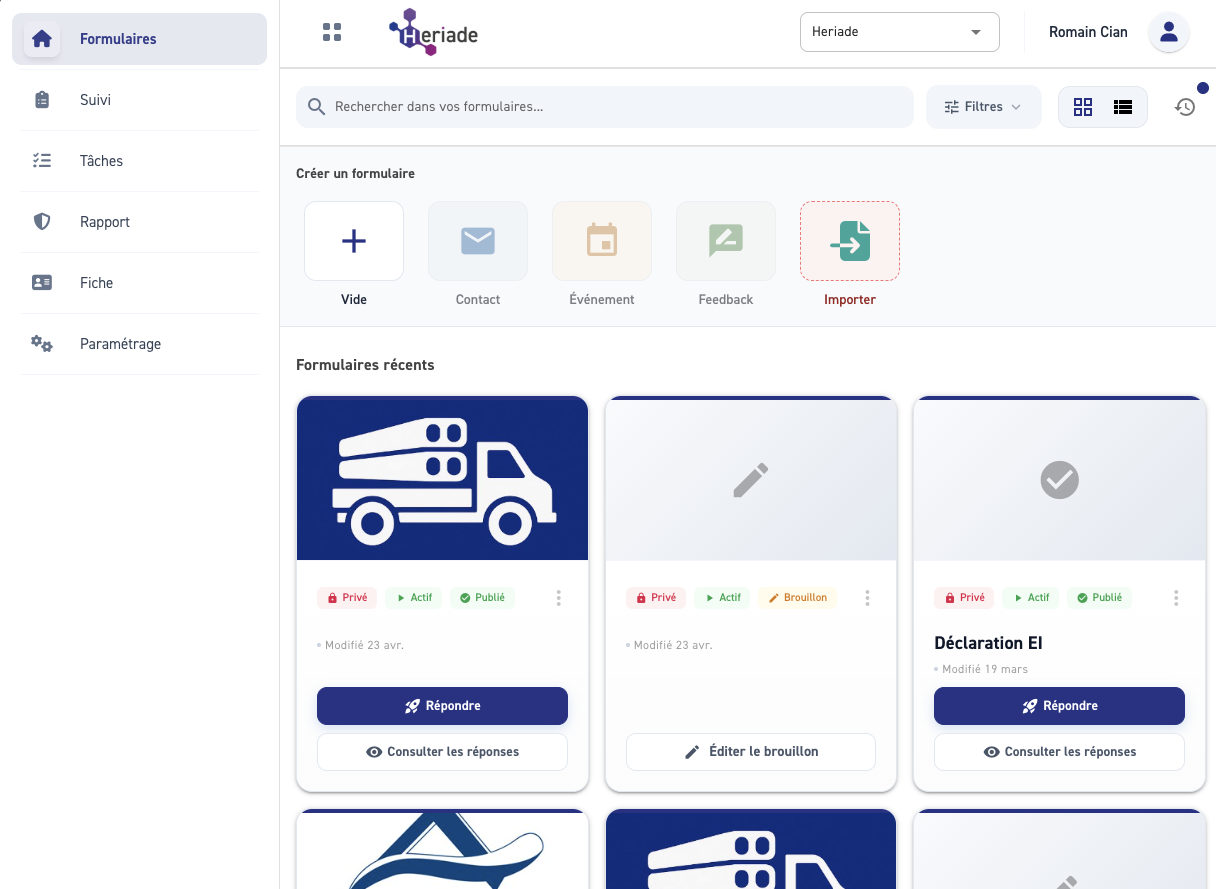This screenshot has height=889, width=1216.
Task: Click Privé badge on Déclaration EI card
Action: coord(964,598)
